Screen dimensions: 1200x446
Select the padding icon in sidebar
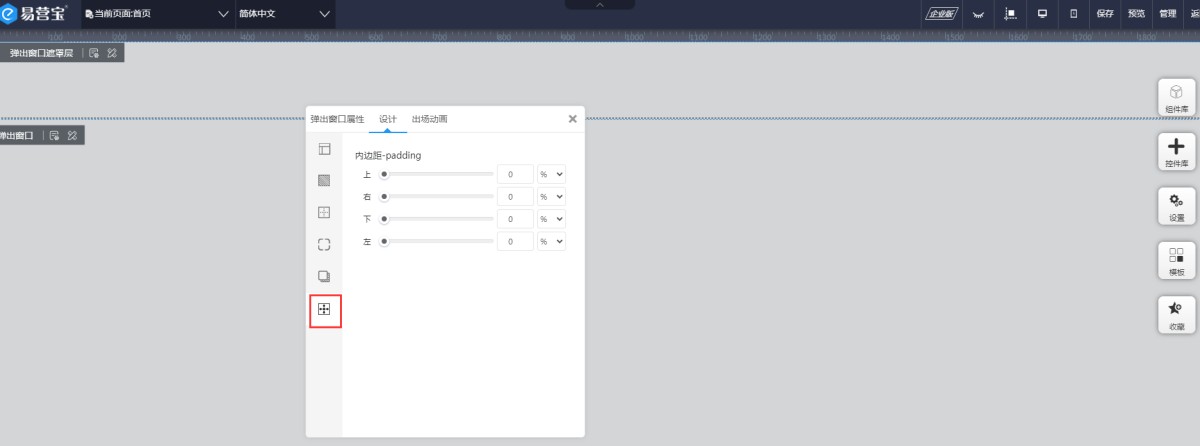tap(324, 309)
